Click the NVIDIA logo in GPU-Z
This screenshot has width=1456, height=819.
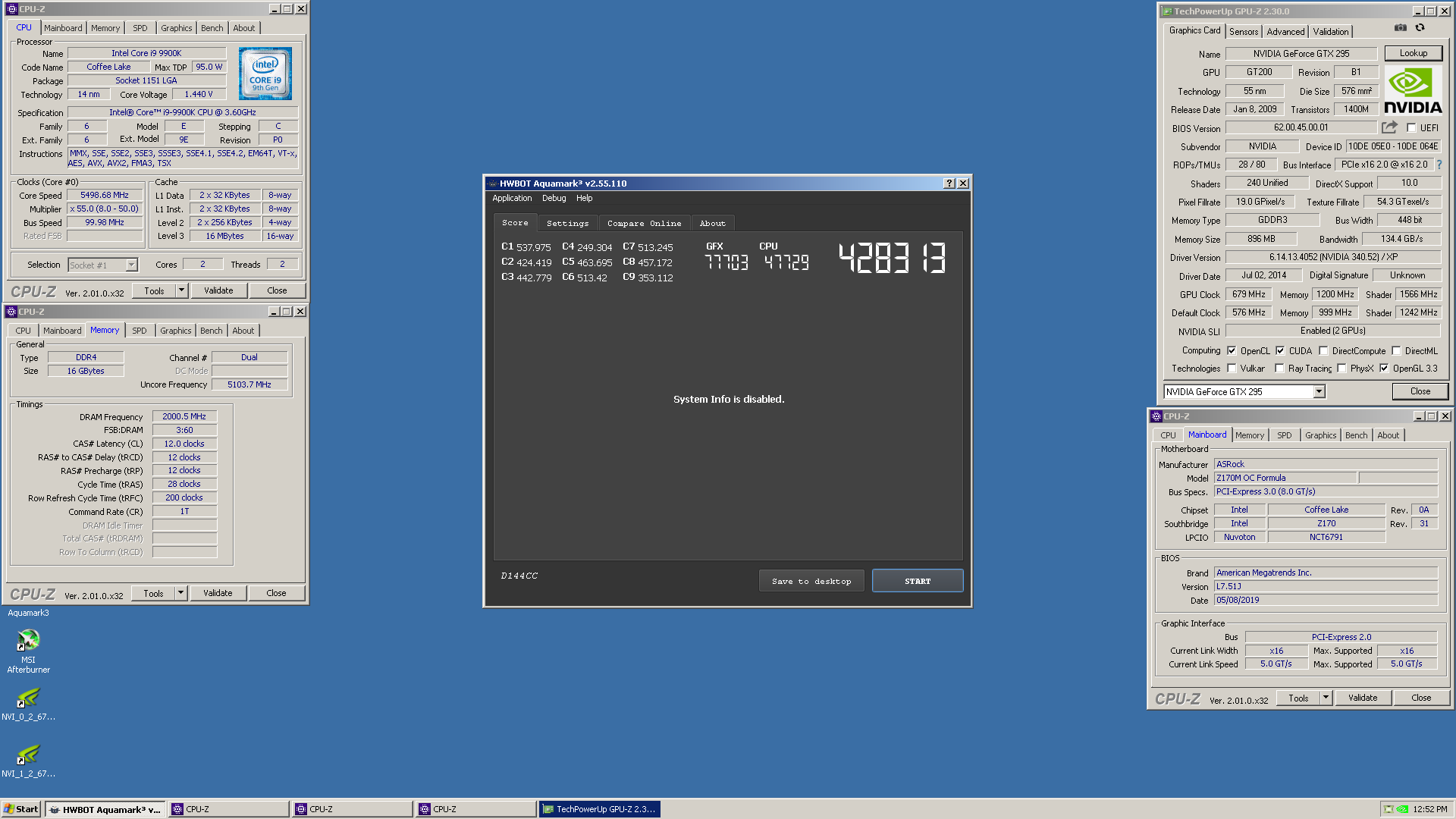pos(1413,90)
